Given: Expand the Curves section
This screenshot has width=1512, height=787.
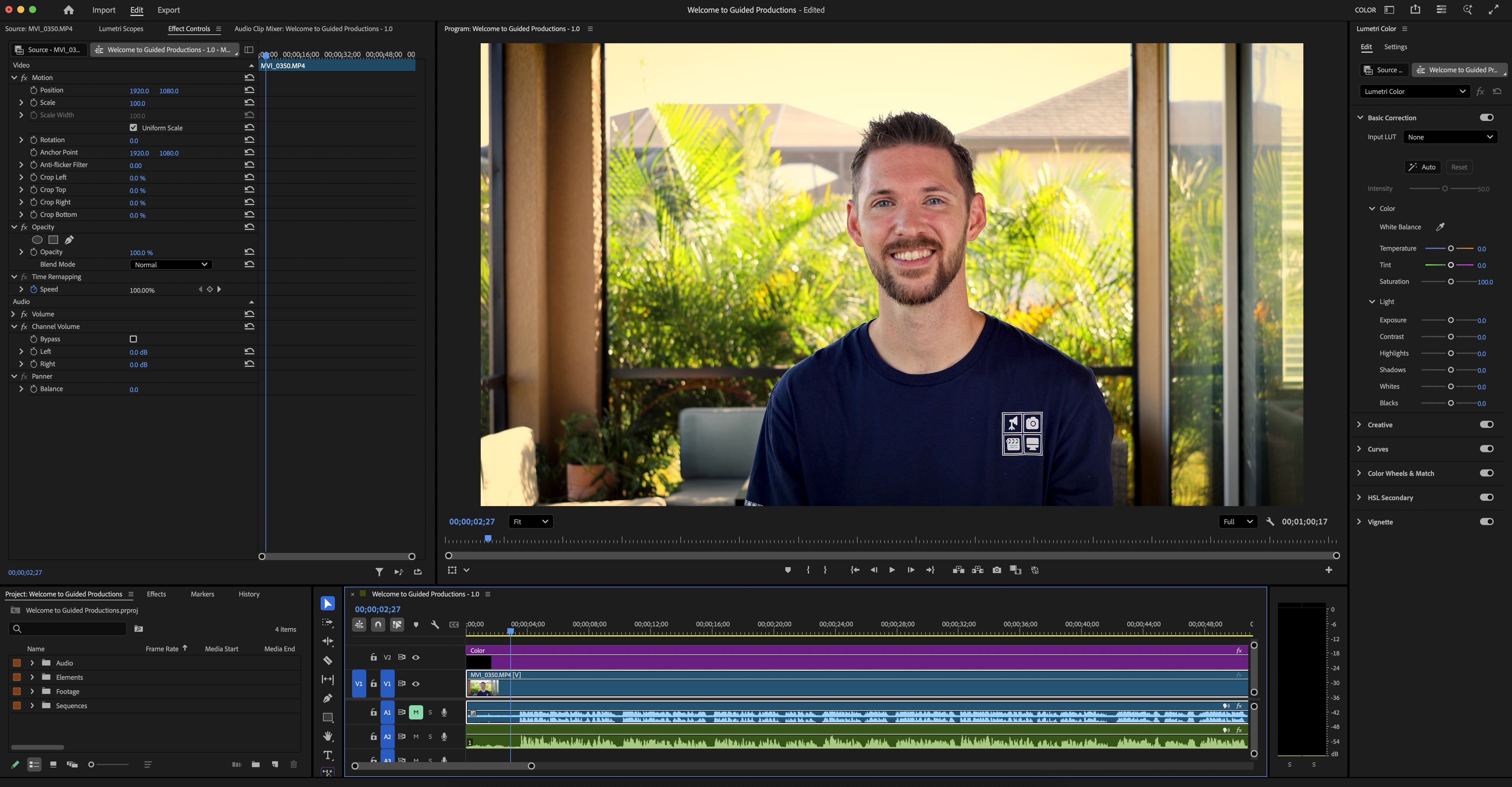Looking at the screenshot, I should (1359, 449).
